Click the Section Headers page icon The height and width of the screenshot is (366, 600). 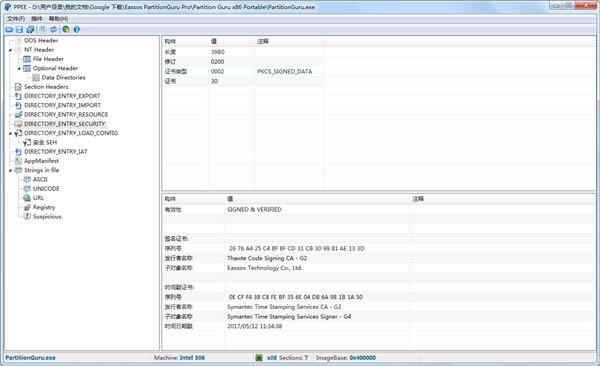point(18,87)
